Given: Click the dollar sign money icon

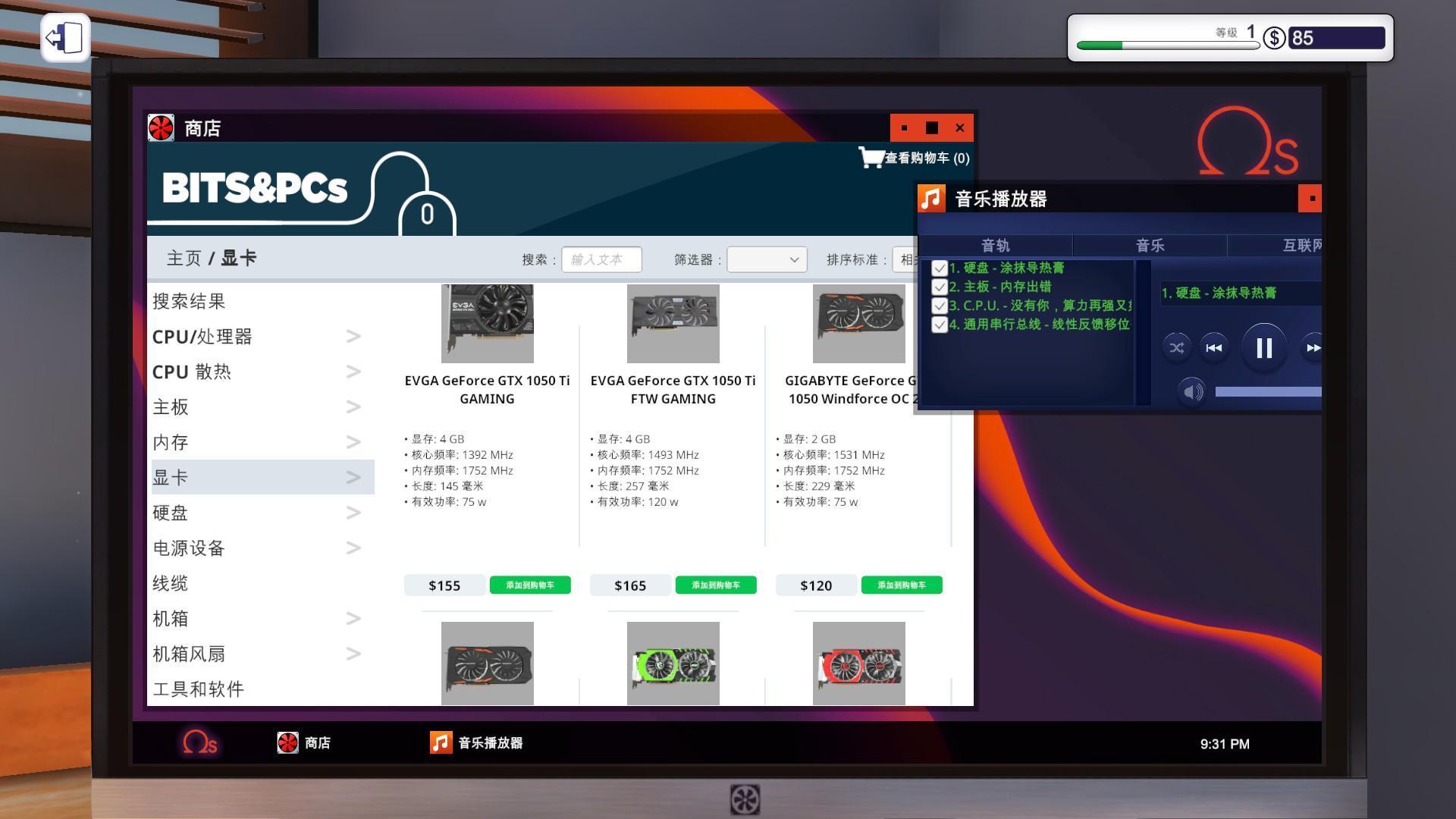Looking at the screenshot, I should pyautogui.click(x=1274, y=38).
